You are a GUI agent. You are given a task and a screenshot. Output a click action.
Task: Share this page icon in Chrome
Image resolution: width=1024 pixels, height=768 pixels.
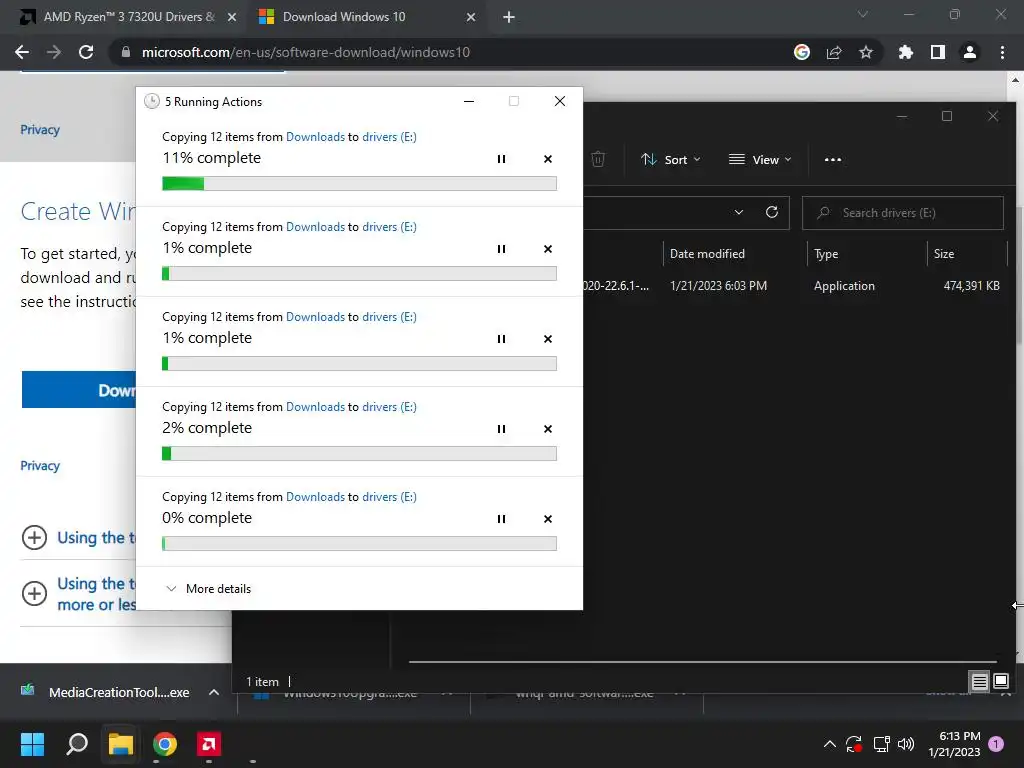(x=834, y=52)
